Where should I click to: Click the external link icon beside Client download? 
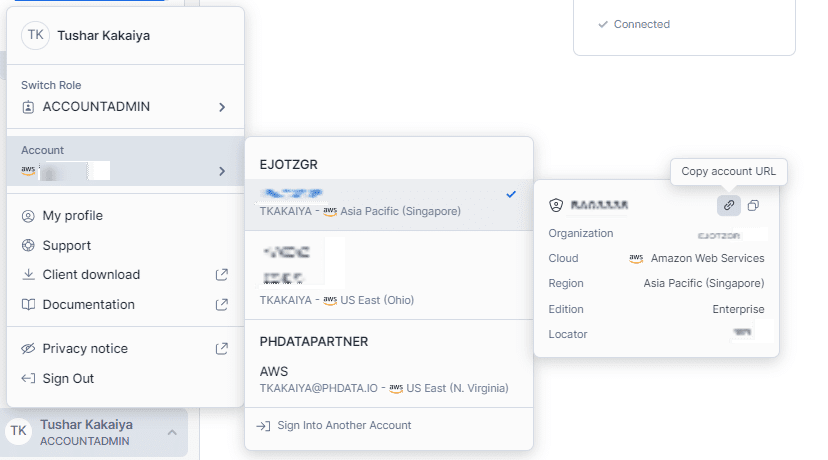coord(222,275)
